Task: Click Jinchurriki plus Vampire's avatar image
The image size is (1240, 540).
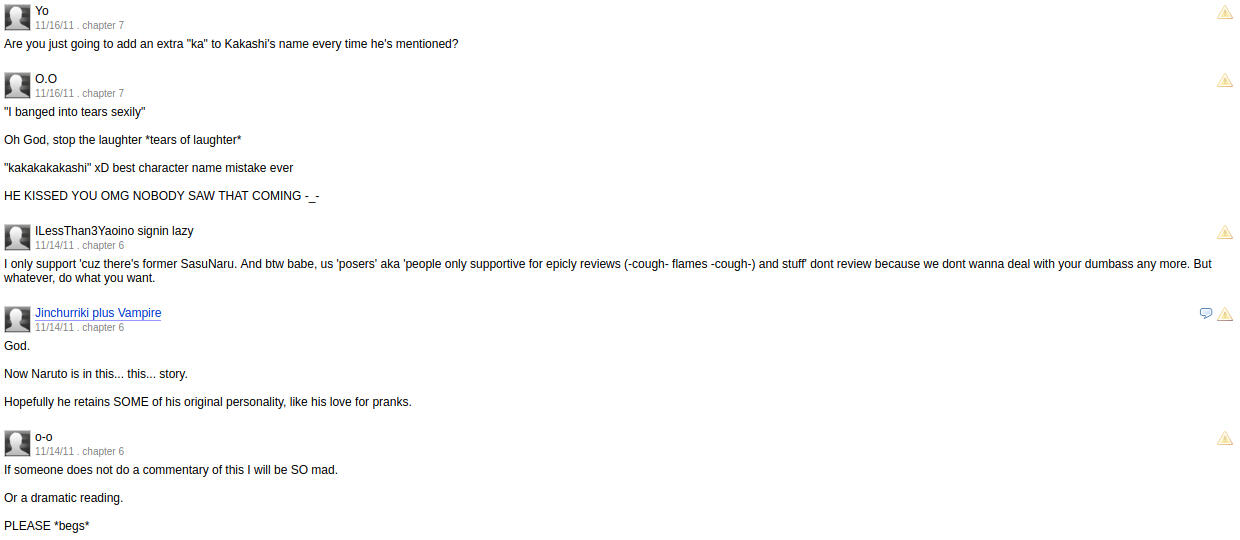Action: pyautogui.click(x=17, y=319)
